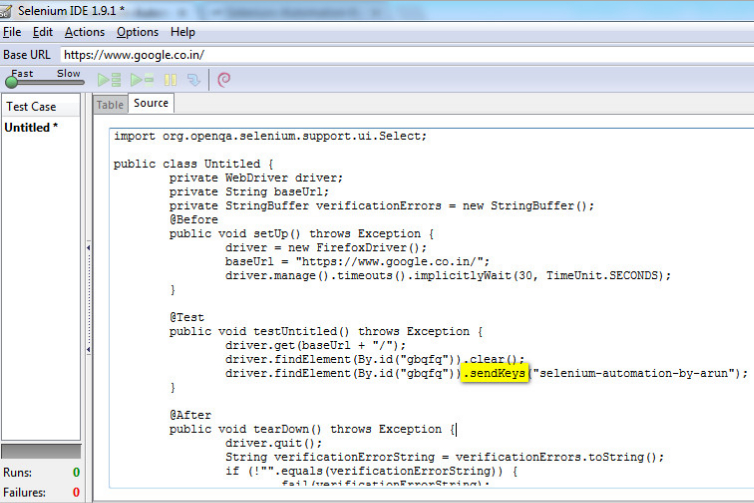Viewport: 754px width, 503px height.
Task: Click the '@After' annotation line
Action: (190, 415)
